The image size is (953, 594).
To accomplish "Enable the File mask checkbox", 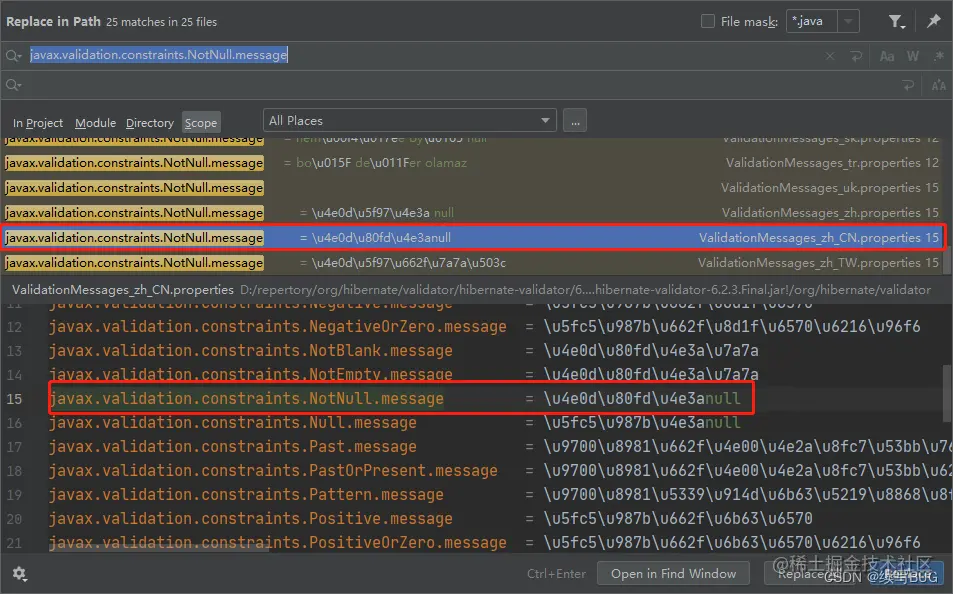I will 707,21.
